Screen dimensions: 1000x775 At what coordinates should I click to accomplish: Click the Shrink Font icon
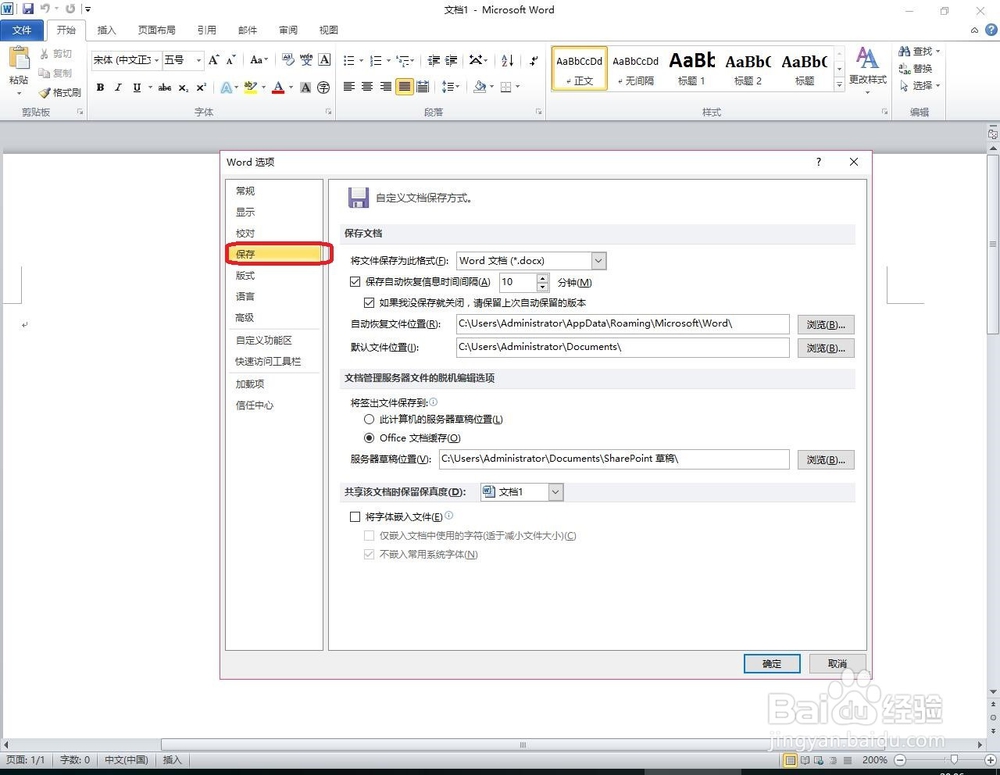coord(231,60)
